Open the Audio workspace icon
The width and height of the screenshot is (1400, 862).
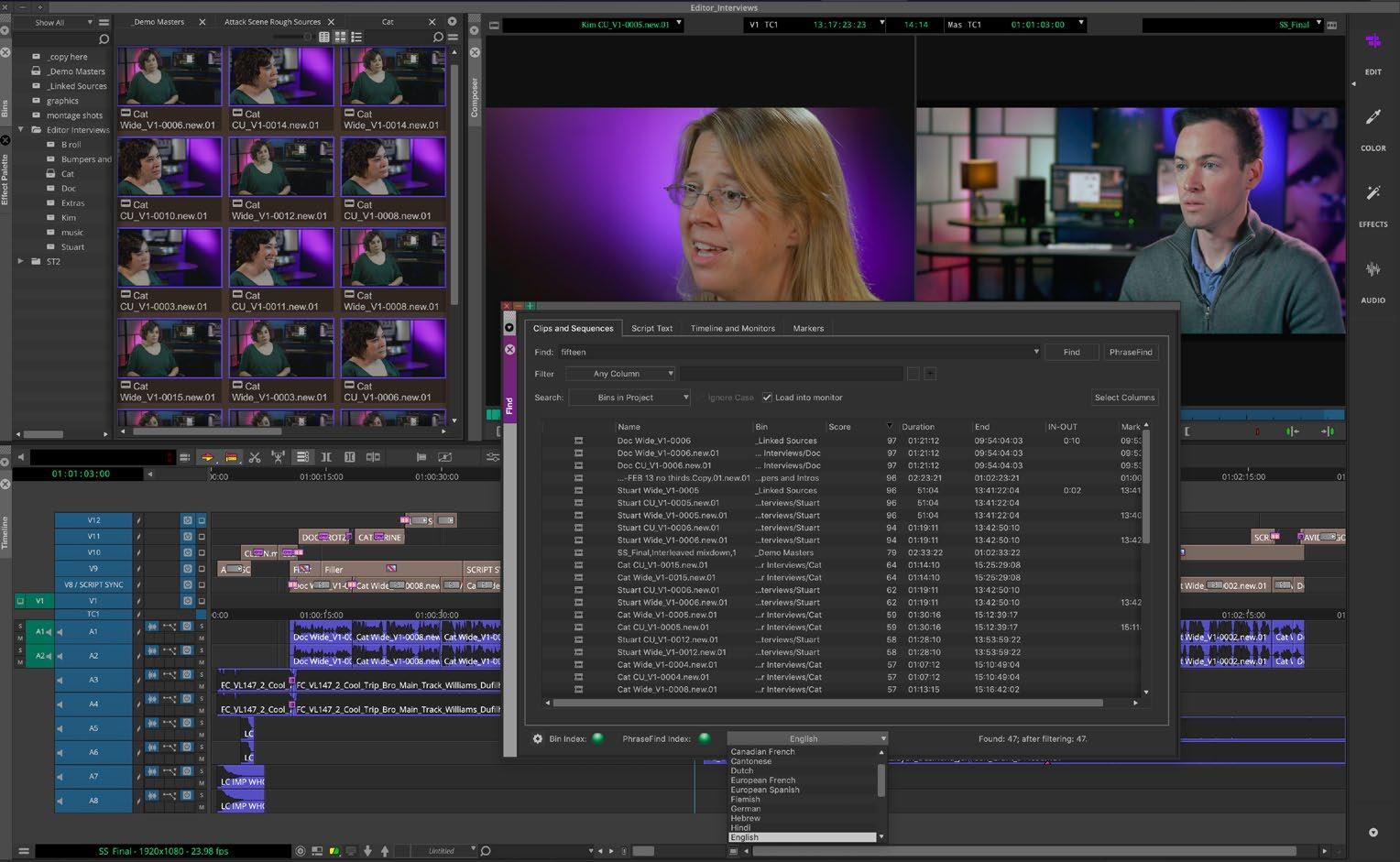click(1373, 269)
